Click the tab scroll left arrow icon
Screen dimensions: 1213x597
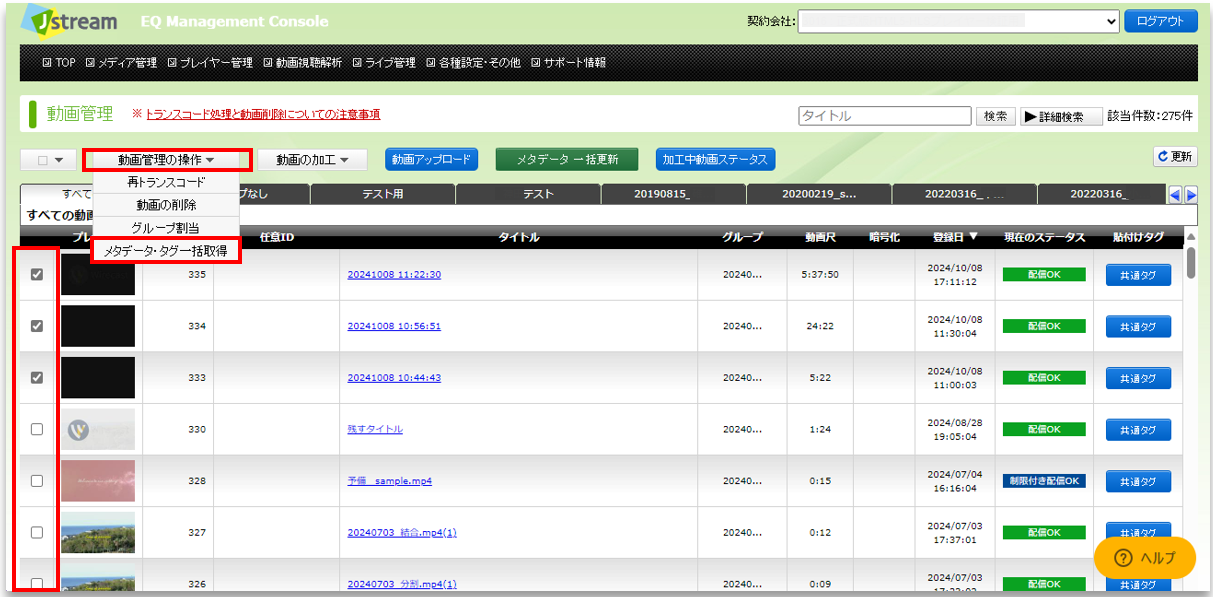tap(1176, 194)
